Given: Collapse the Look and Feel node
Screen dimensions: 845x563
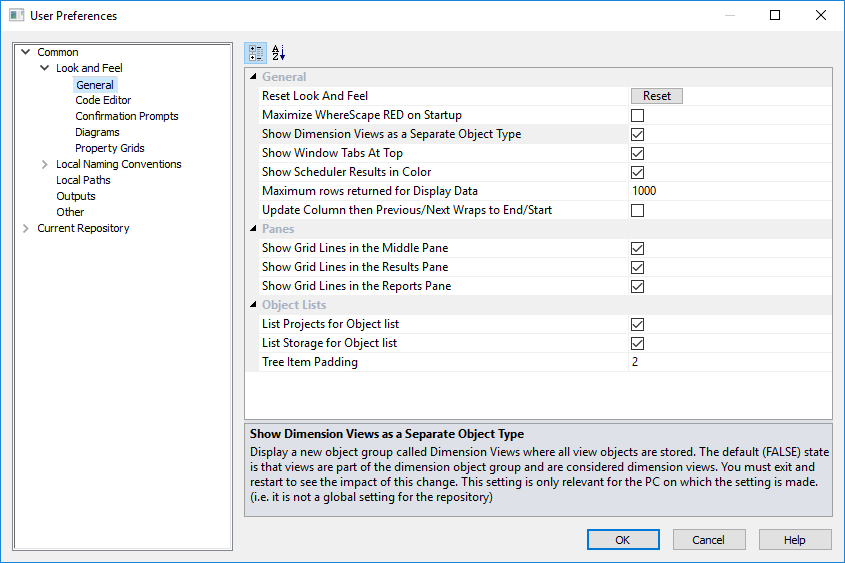Looking at the screenshot, I should [x=45, y=68].
